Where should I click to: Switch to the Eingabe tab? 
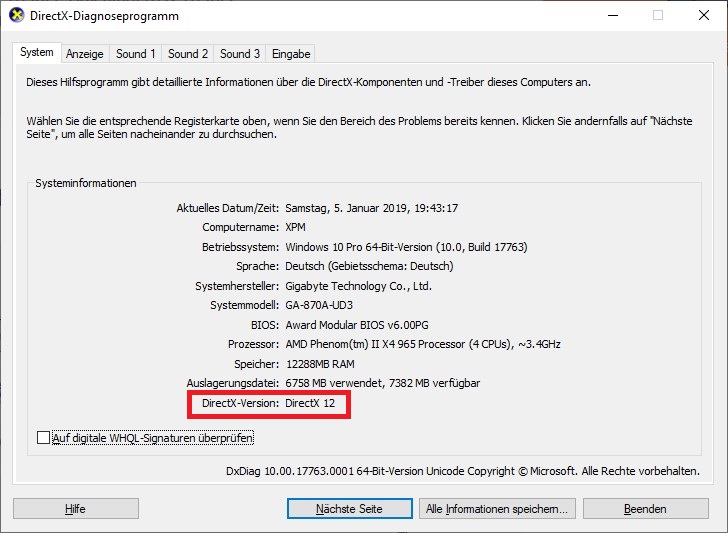pos(291,54)
